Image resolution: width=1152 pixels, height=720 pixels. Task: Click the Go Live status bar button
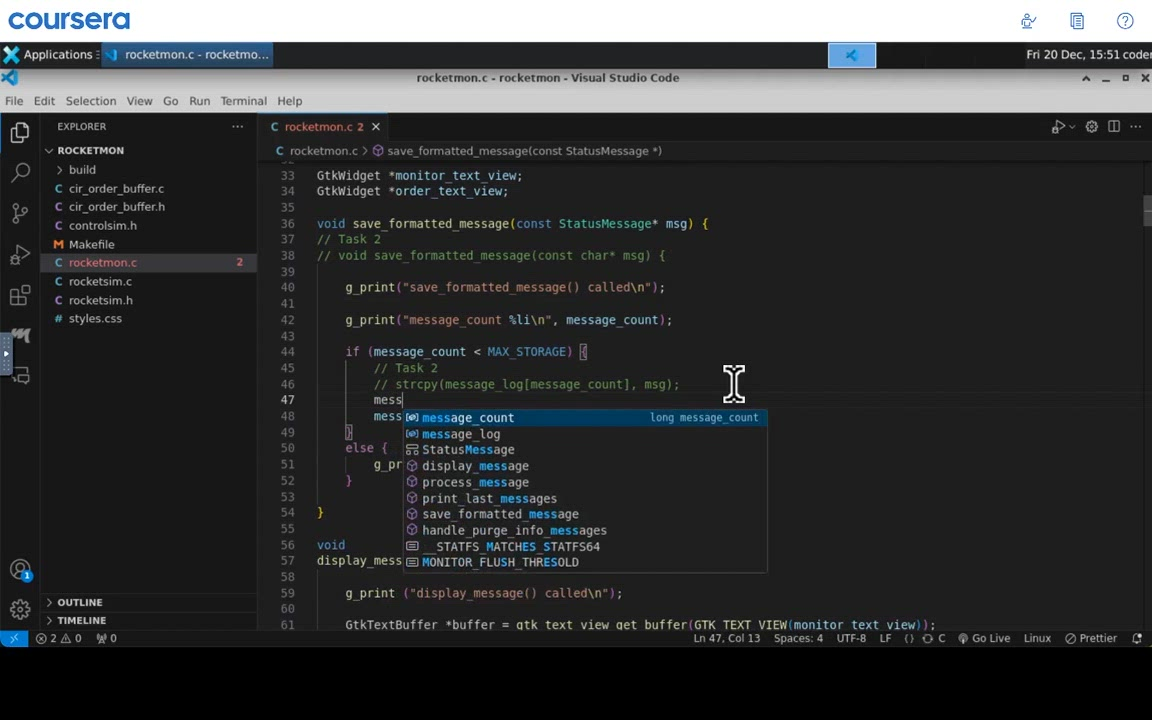[983, 638]
